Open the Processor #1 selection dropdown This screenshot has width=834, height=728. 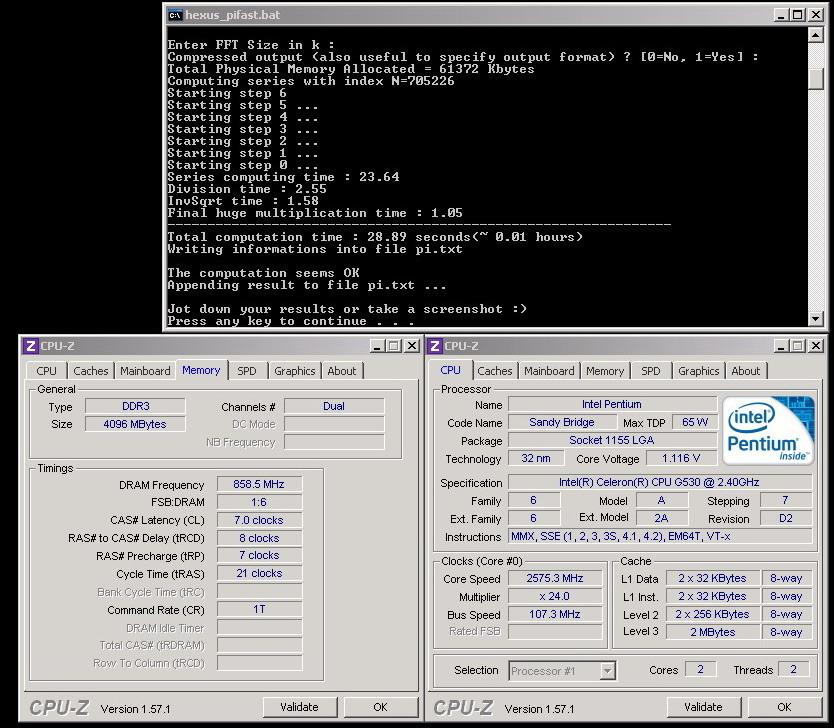point(607,671)
